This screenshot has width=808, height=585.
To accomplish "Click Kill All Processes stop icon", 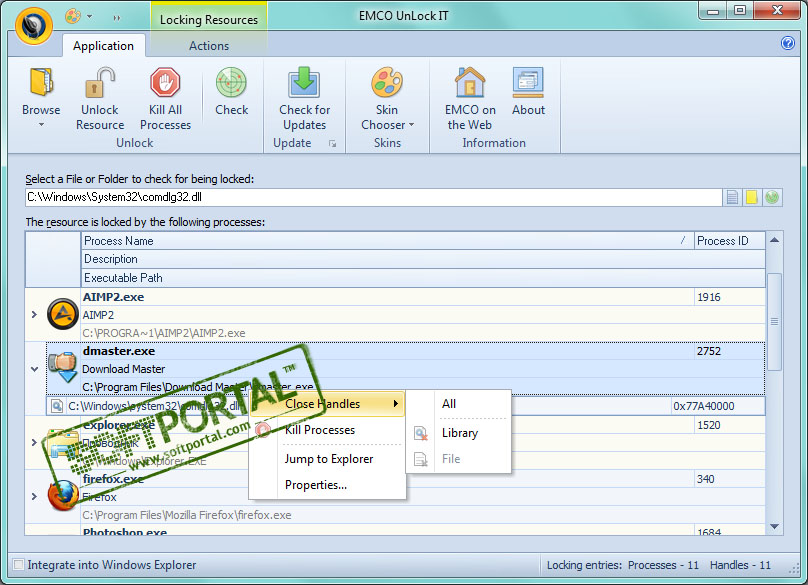I will coord(165,82).
